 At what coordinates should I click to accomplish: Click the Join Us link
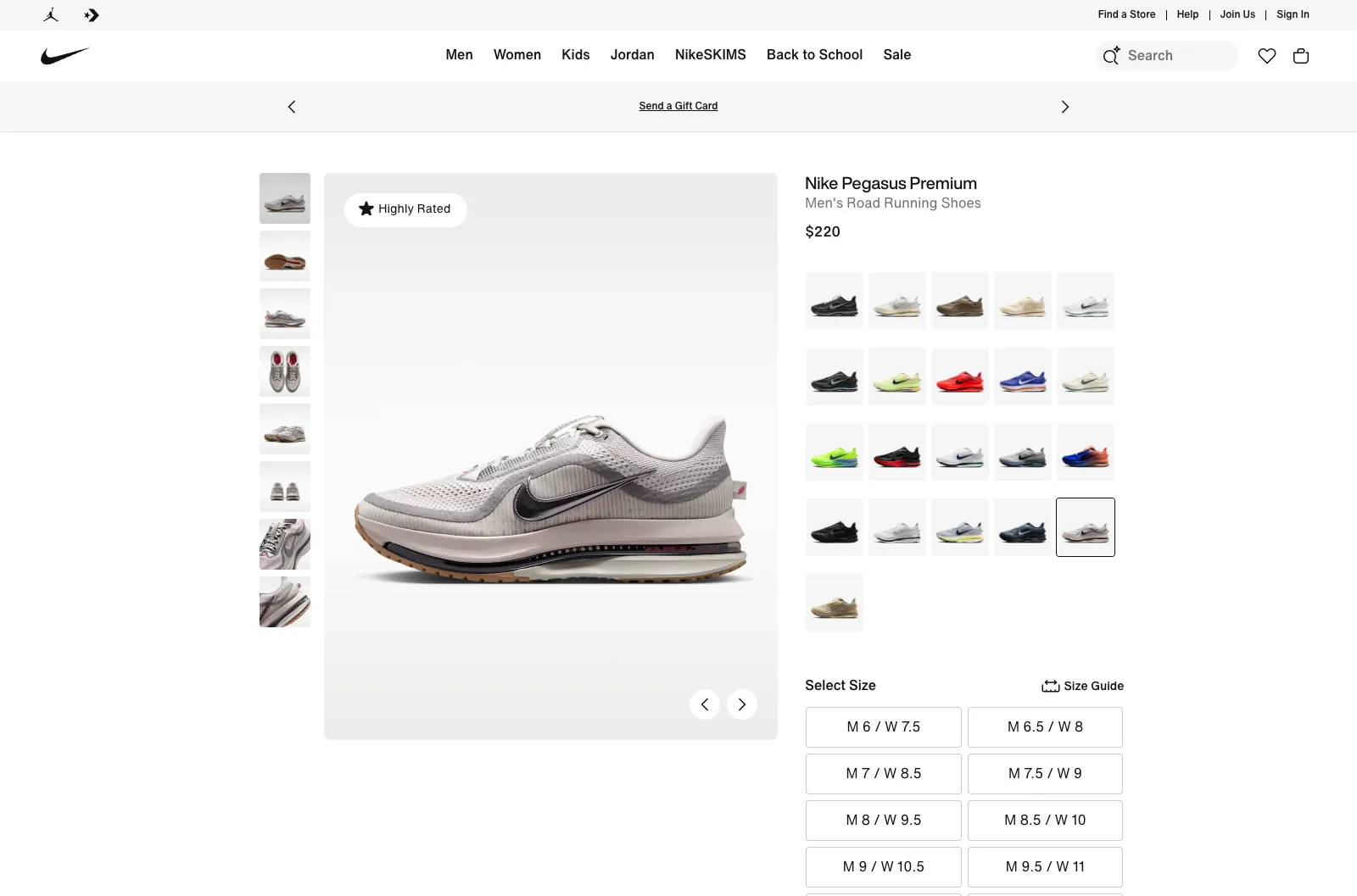[1237, 14]
